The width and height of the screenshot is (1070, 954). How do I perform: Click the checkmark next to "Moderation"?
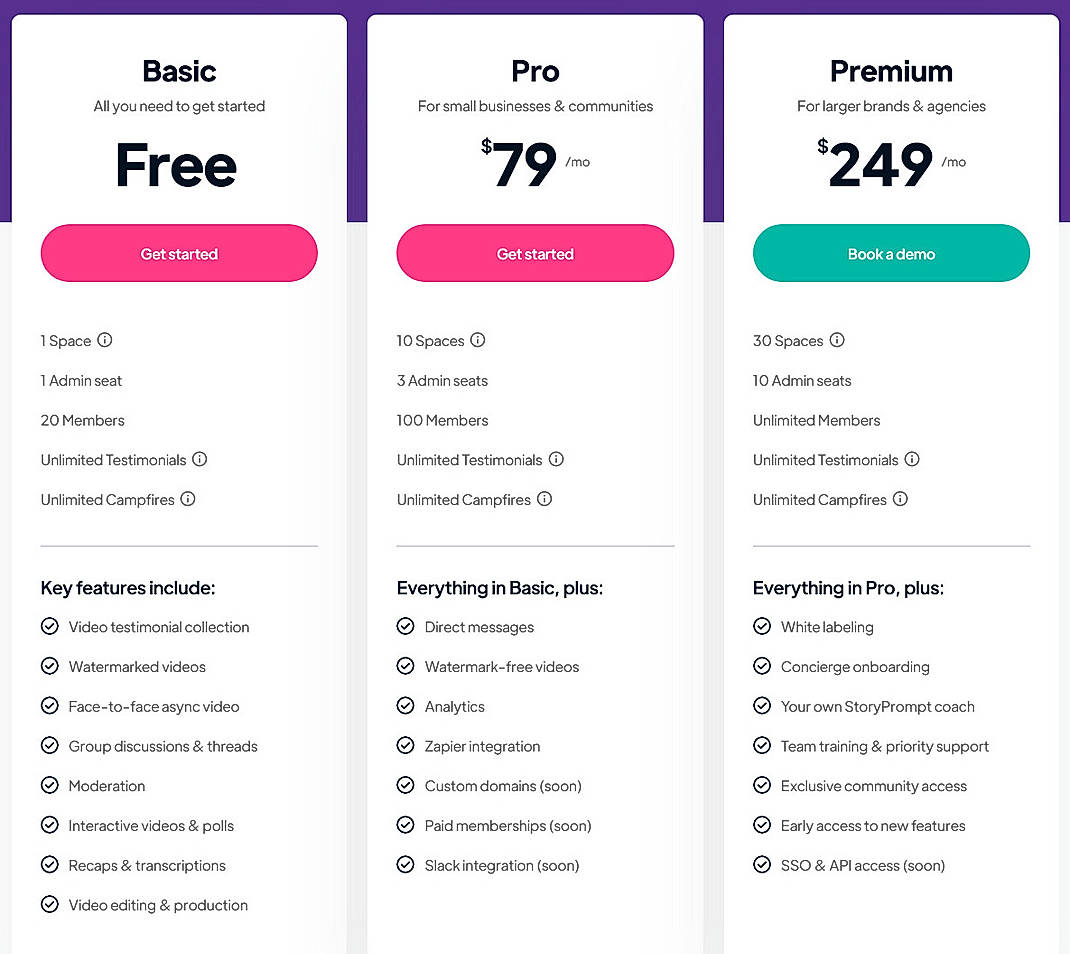coord(49,786)
